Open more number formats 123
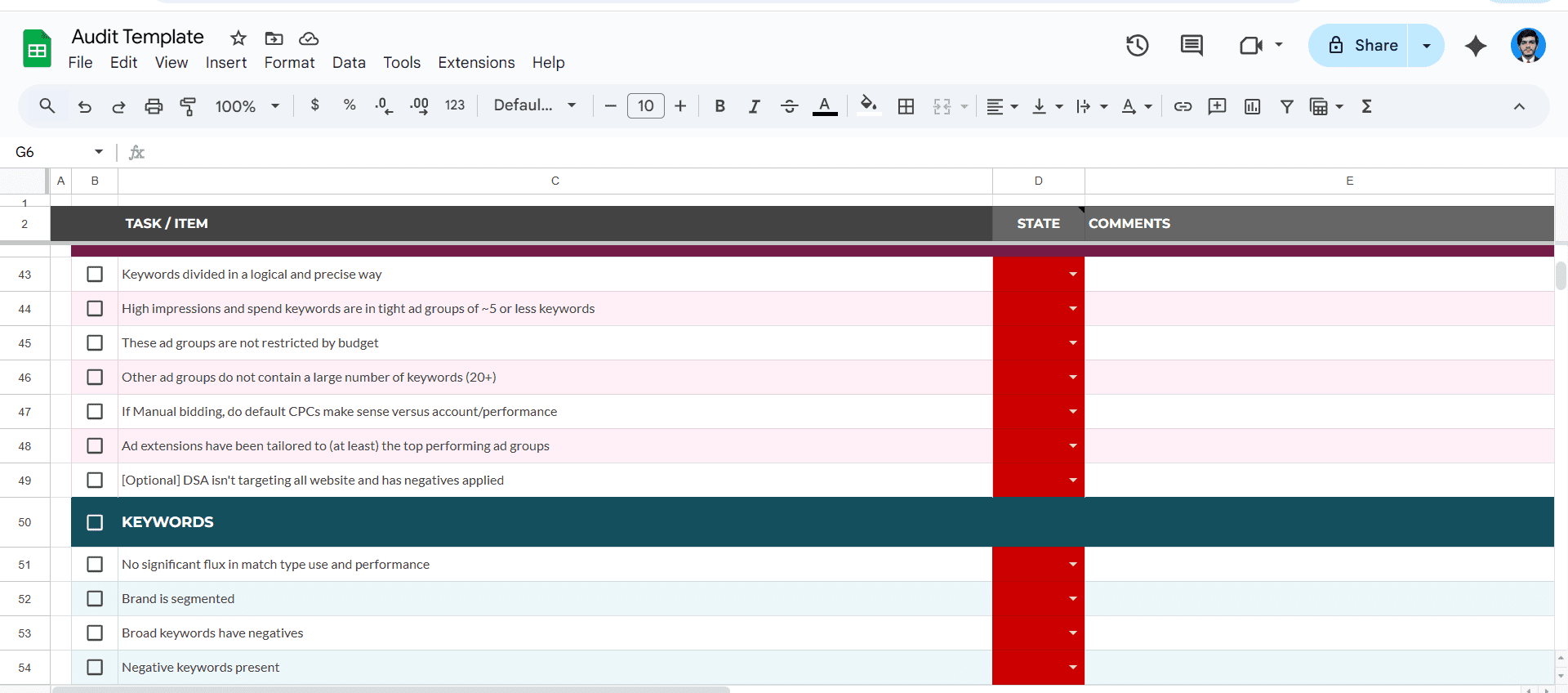Viewport: 1568px width, 693px height. click(x=455, y=105)
